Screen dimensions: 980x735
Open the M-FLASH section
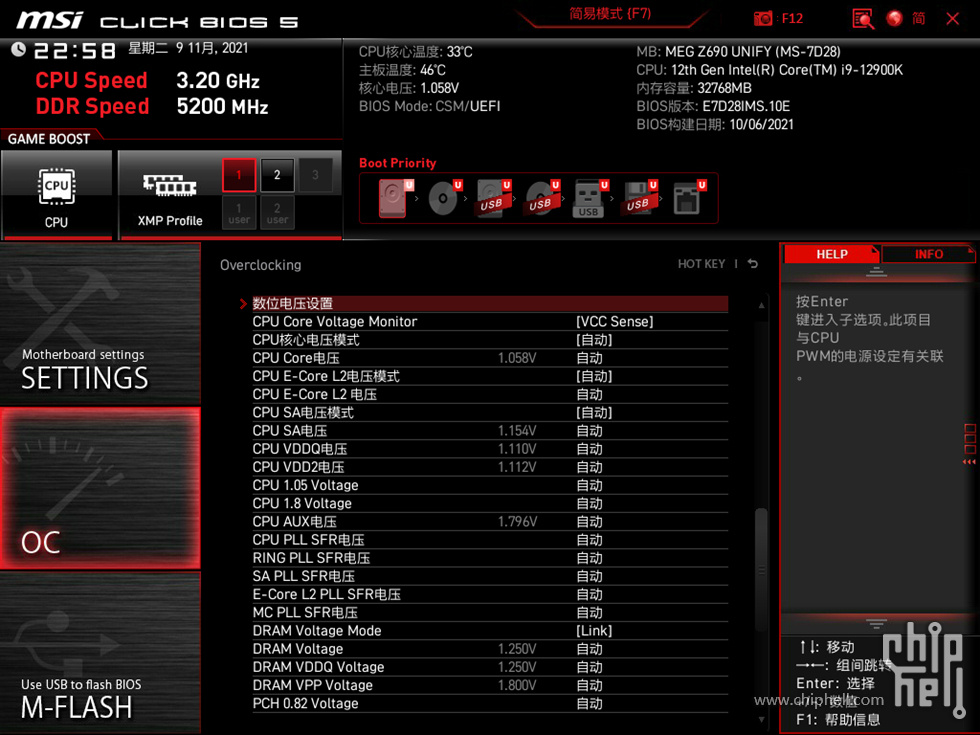(x=100, y=653)
